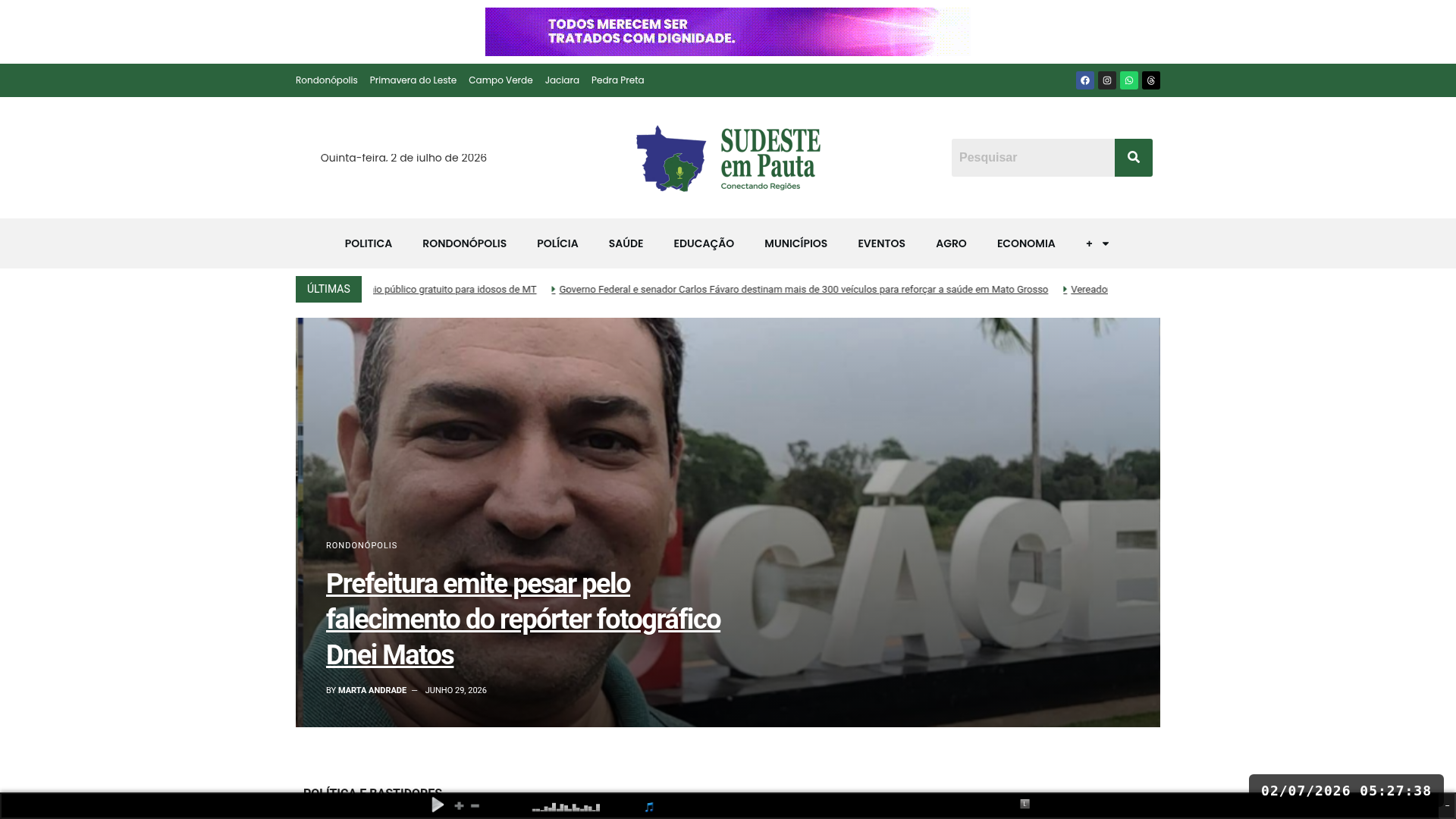Click the small gray L icon in player bar
Image resolution: width=1456 pixels, height=819 pixels.
1025,804
